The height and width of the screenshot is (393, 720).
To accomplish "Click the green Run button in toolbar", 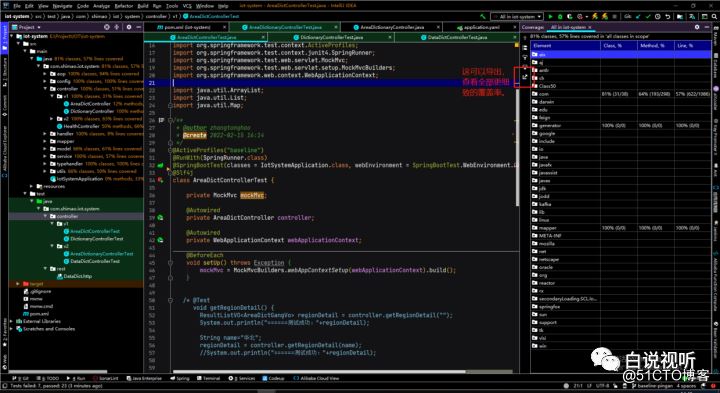I will pos(550,17).
